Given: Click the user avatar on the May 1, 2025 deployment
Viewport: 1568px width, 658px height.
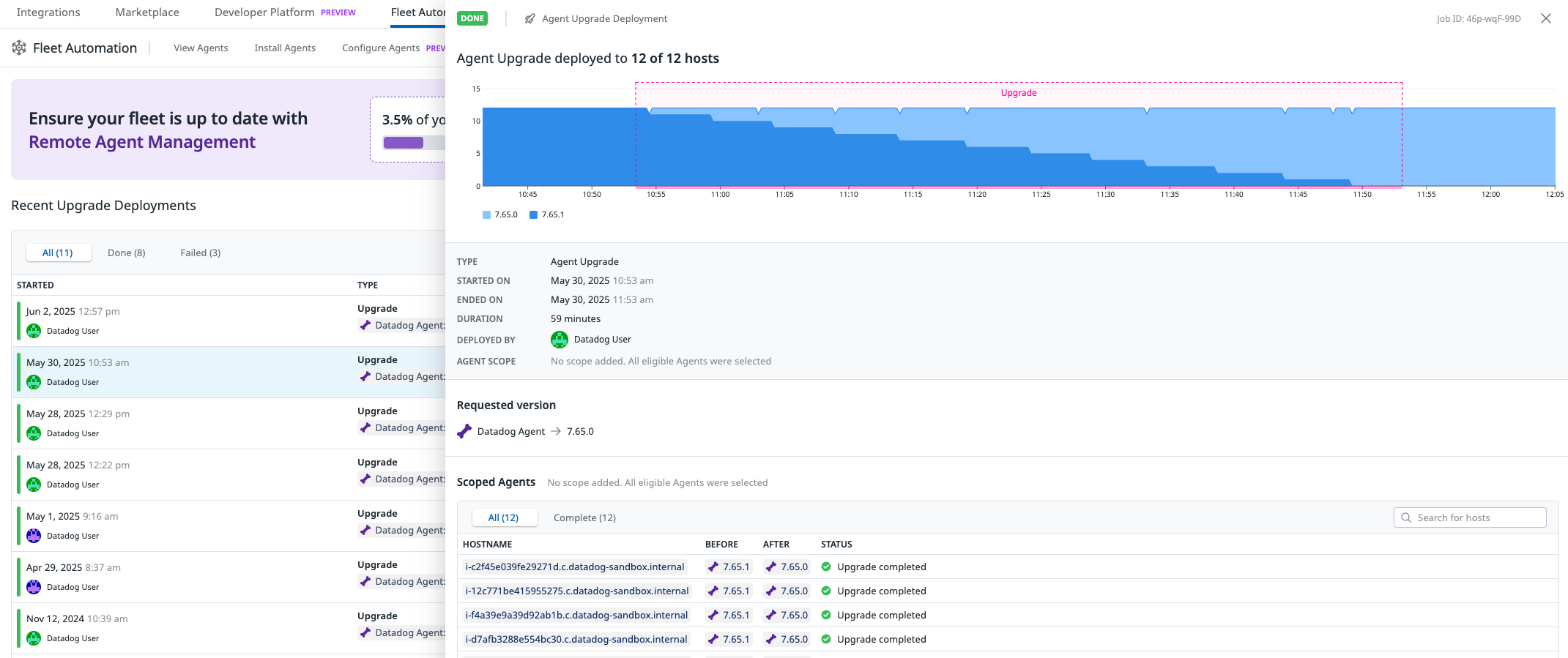Looking at the screenshot, I should (34, 536).
